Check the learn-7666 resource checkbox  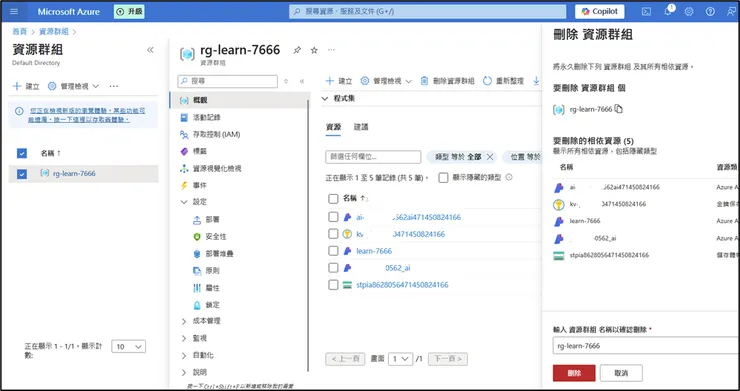pos(333,251)
